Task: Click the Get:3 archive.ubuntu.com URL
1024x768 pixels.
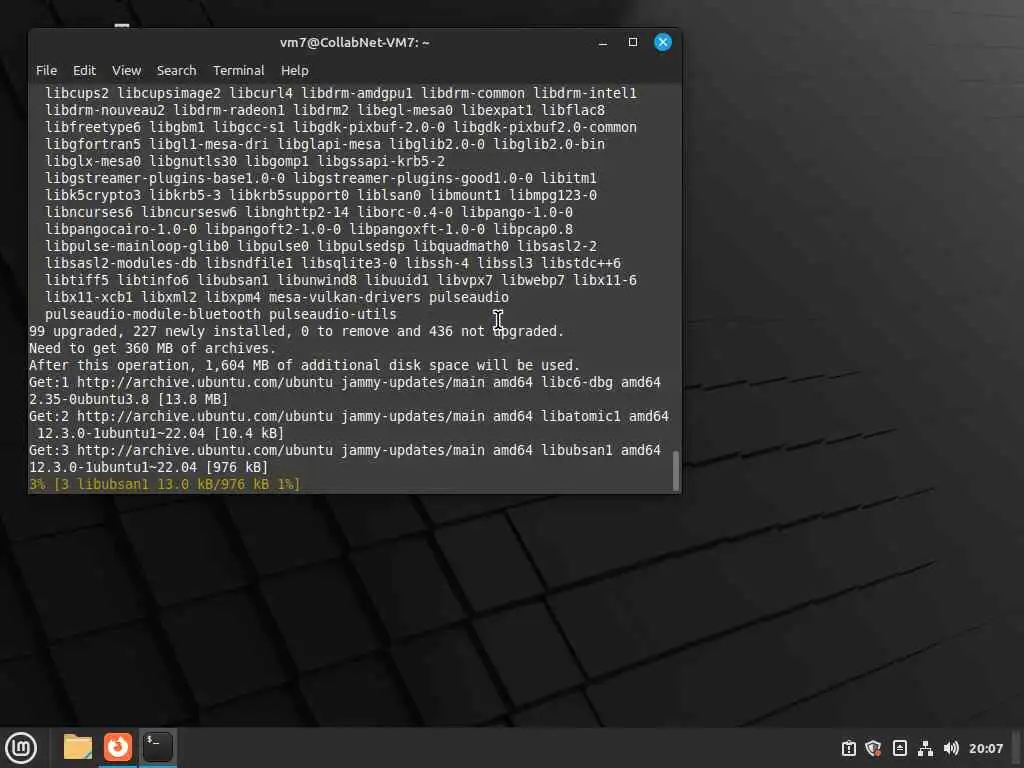Action: click(205, 450)
